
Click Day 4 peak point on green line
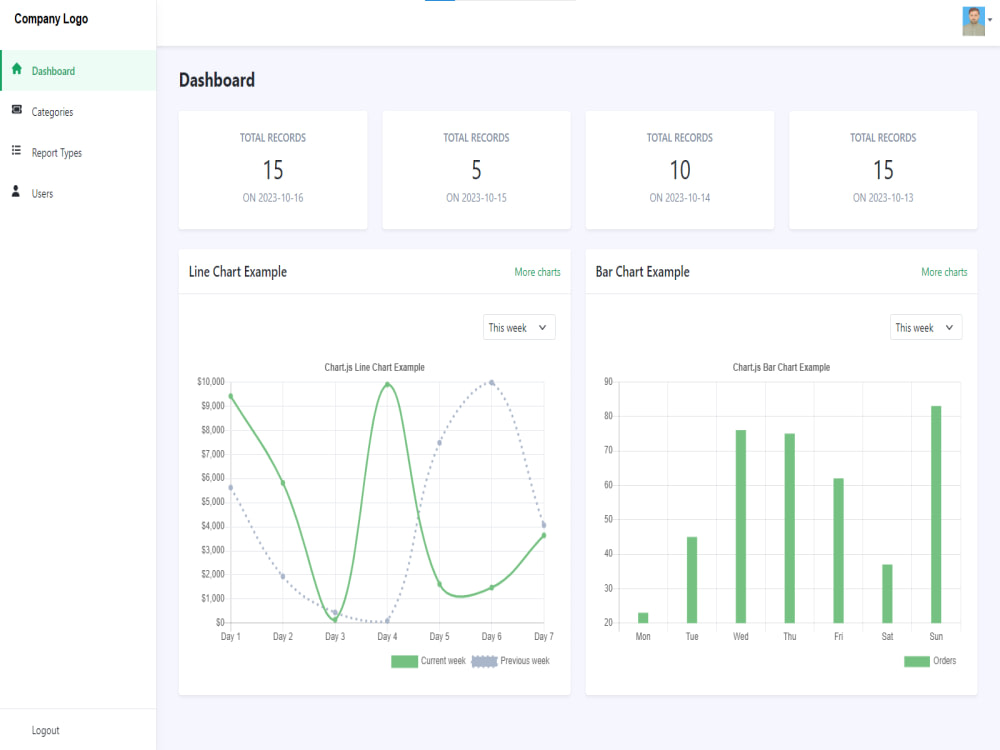[x=387, y=385]
